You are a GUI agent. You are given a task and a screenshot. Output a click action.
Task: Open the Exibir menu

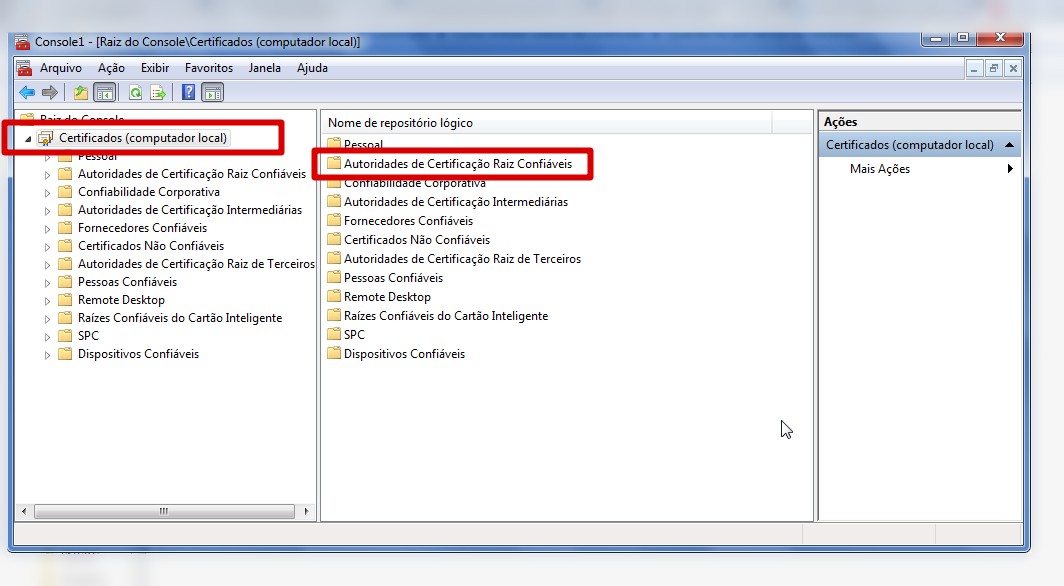pyautogui.click(x=155, y=68)
